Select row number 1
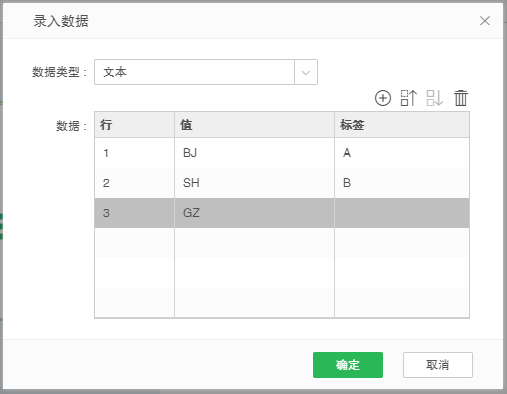The width and height of the screenshot is (507, 394). coord(134,153)
